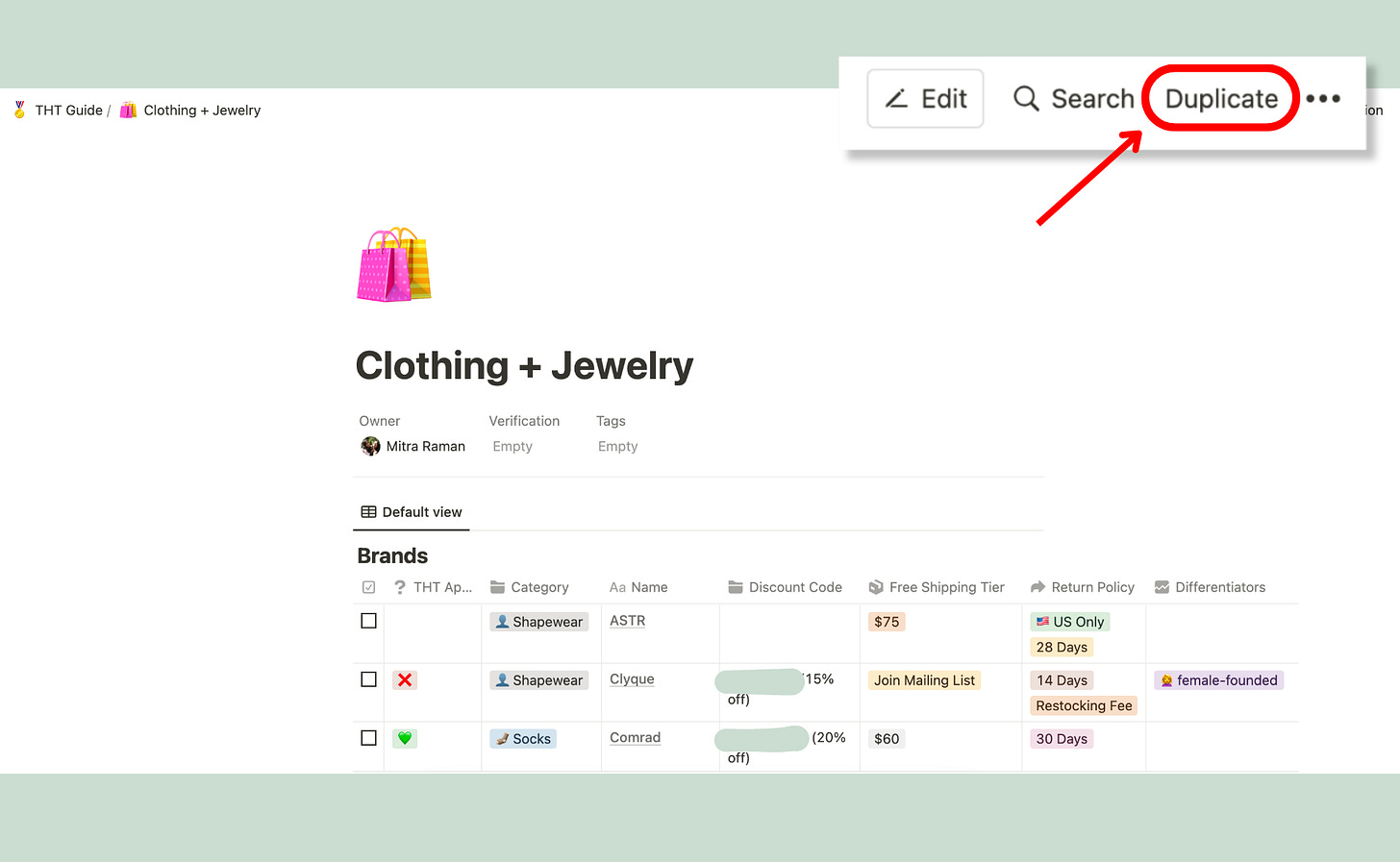This screenshot has height=862, width=1400.
Task: Click the Category folder icon
Action: tap(497, 587)
